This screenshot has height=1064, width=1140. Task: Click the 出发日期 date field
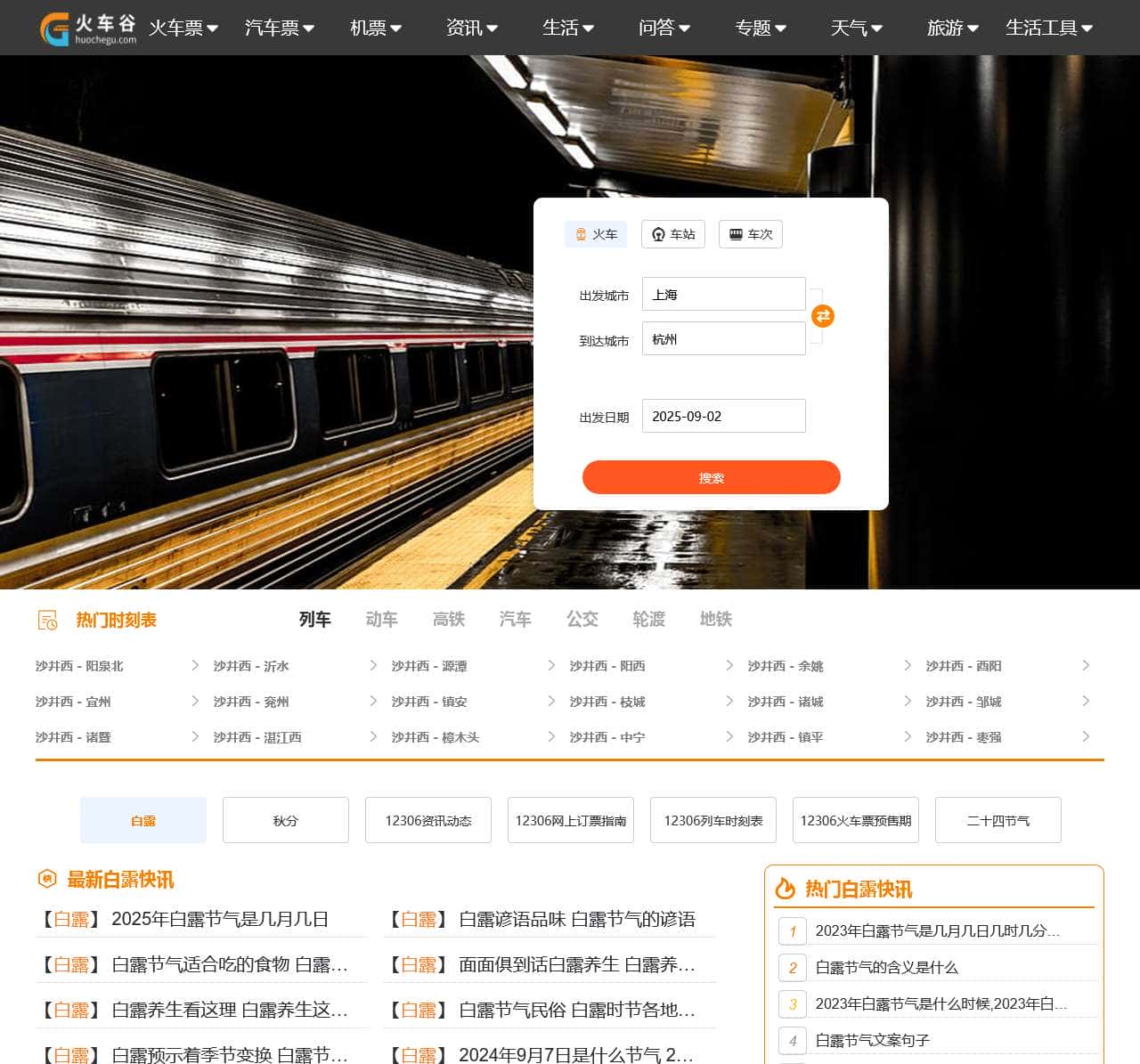[x=723, y=416]
